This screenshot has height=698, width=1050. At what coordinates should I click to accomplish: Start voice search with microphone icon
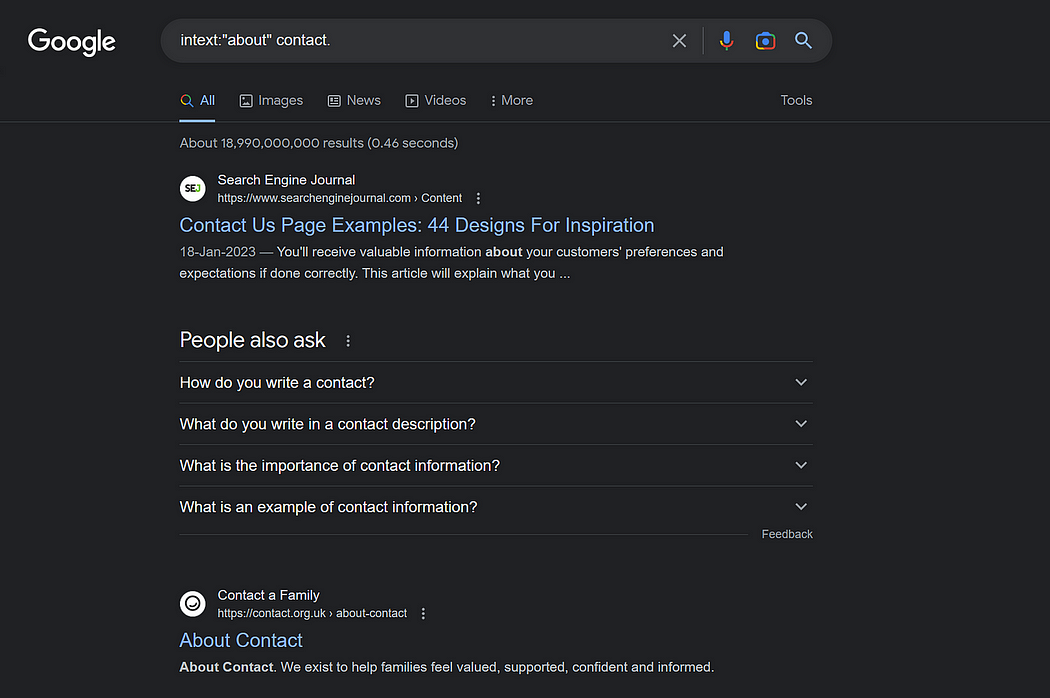pos(726,41)
